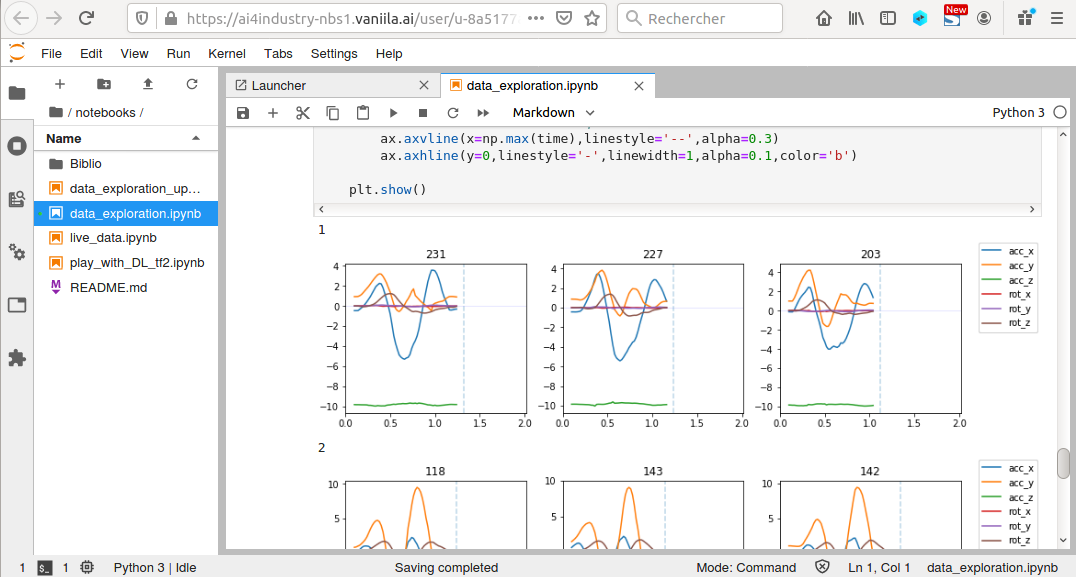Open the Running Terminals and Kernels sidebar
Image resolution: width=1076 pixels, height=577 pixels.
click(x=17, y=146)
